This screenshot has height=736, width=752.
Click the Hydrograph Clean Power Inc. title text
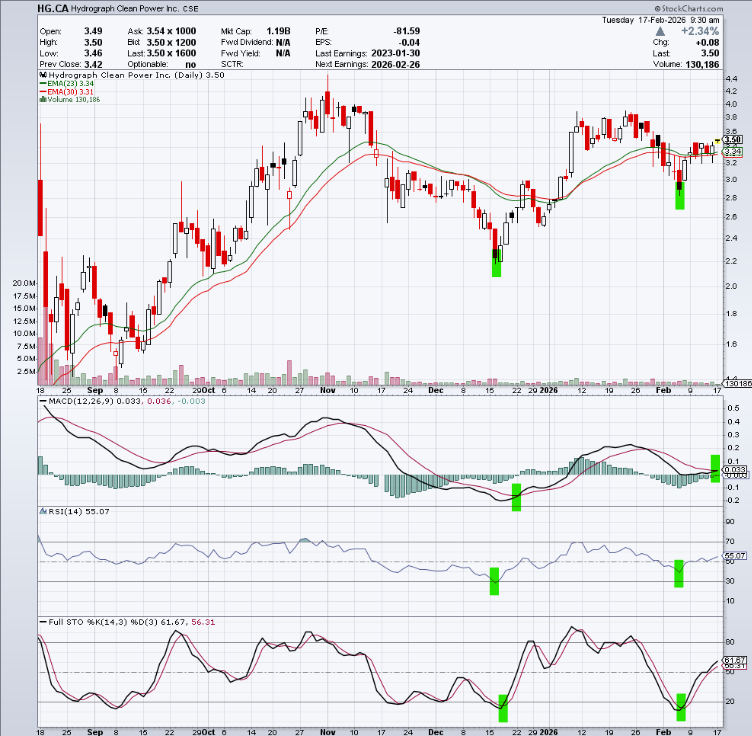coord(125,9)
